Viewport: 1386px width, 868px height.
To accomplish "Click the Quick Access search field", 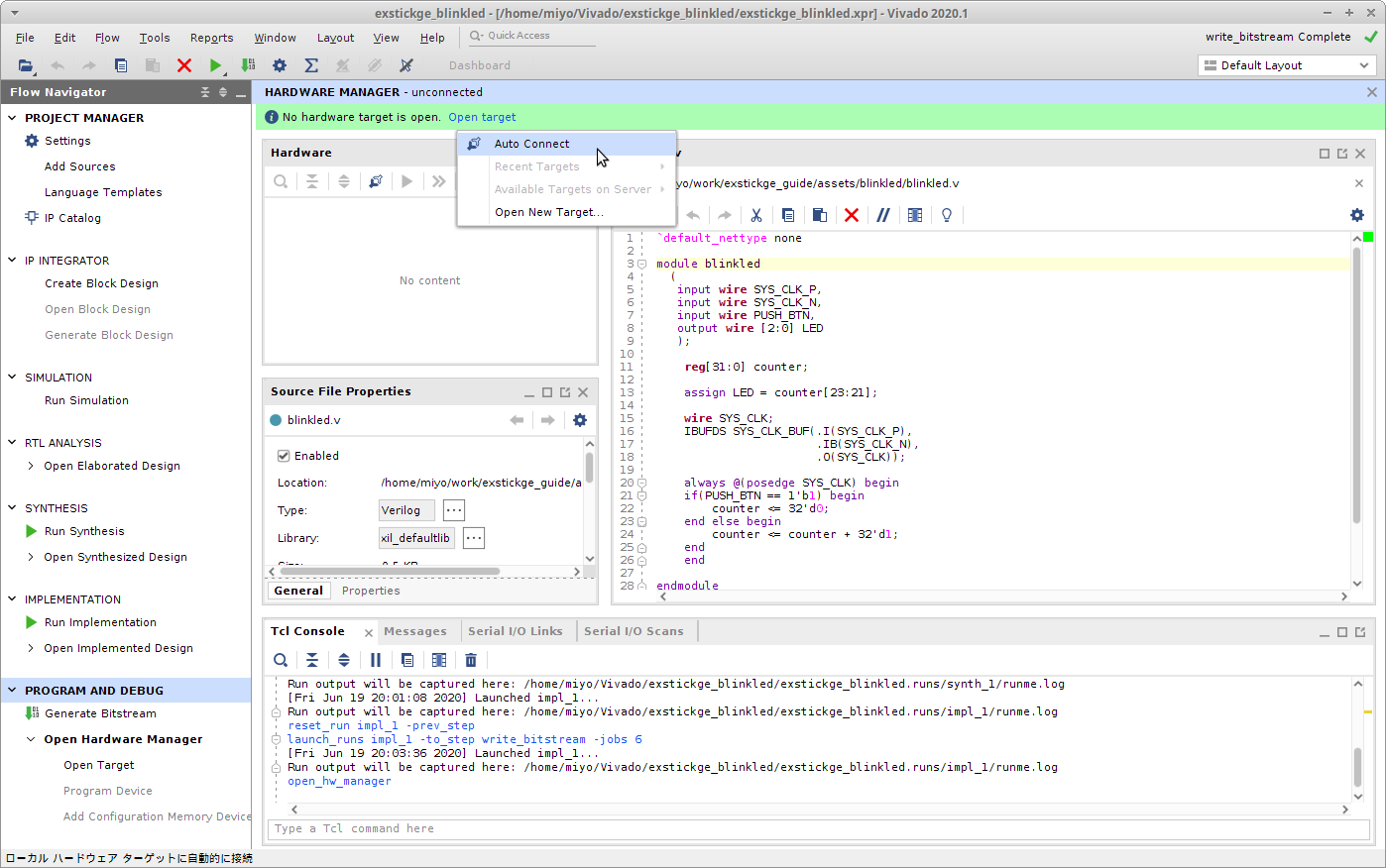I will 531,36.
